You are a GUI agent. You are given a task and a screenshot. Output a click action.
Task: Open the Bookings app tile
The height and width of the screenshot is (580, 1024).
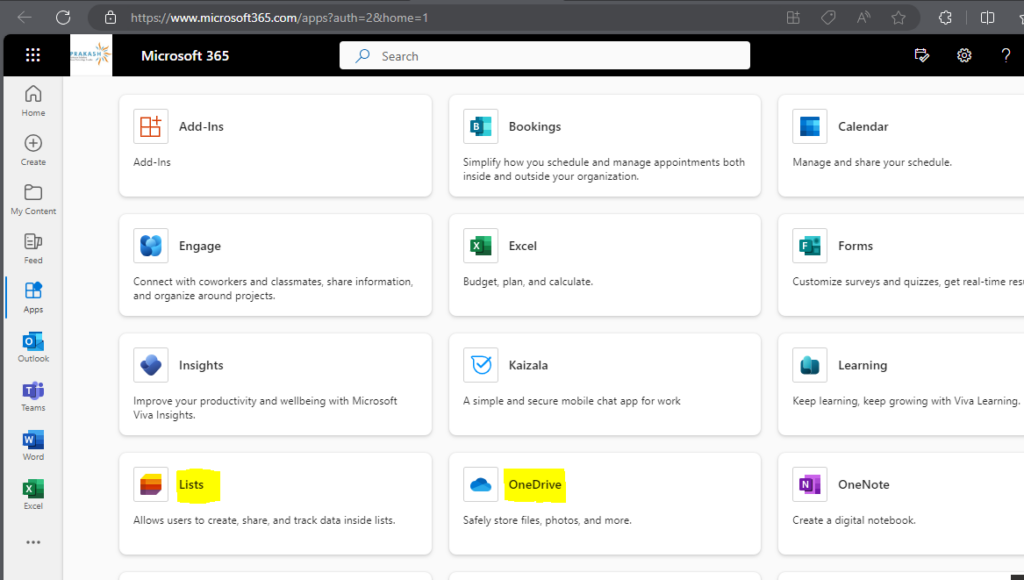coord(605,145)
